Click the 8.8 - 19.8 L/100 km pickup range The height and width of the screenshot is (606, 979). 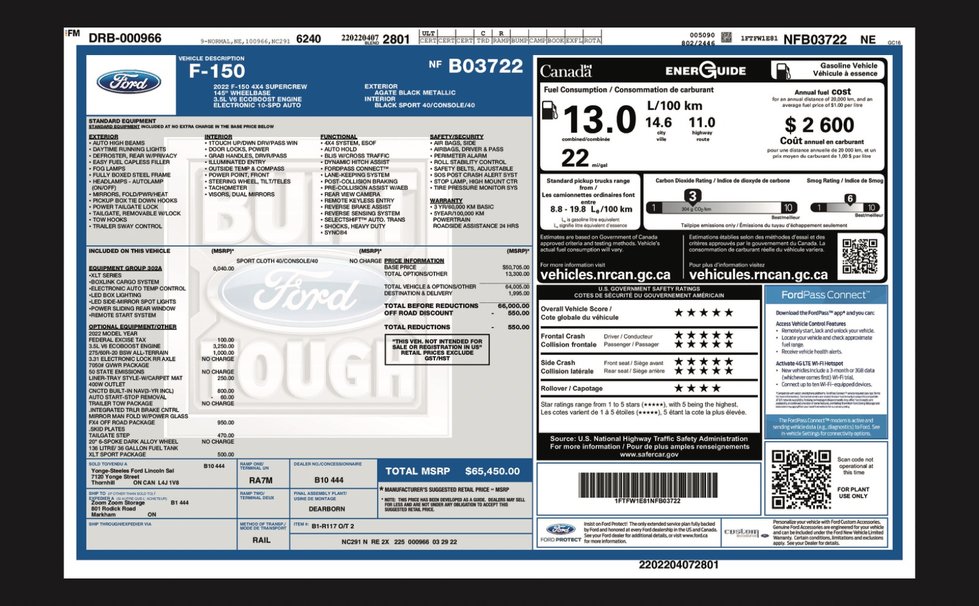pos(591,210)
